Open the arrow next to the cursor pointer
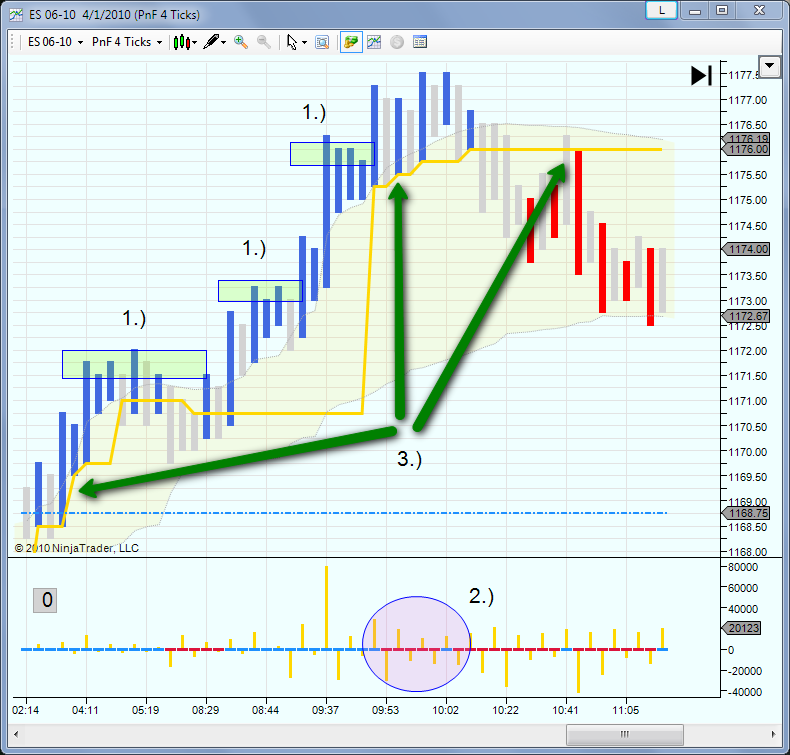The image size is (790, 755). coord(304,43)
